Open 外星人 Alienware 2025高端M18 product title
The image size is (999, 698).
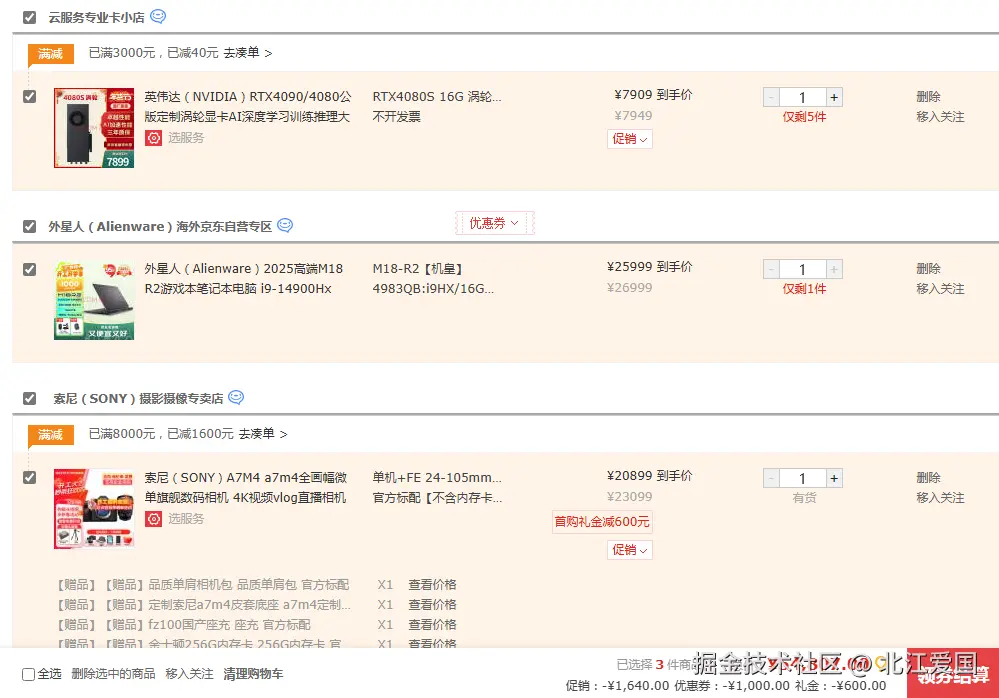click(244, 278)
